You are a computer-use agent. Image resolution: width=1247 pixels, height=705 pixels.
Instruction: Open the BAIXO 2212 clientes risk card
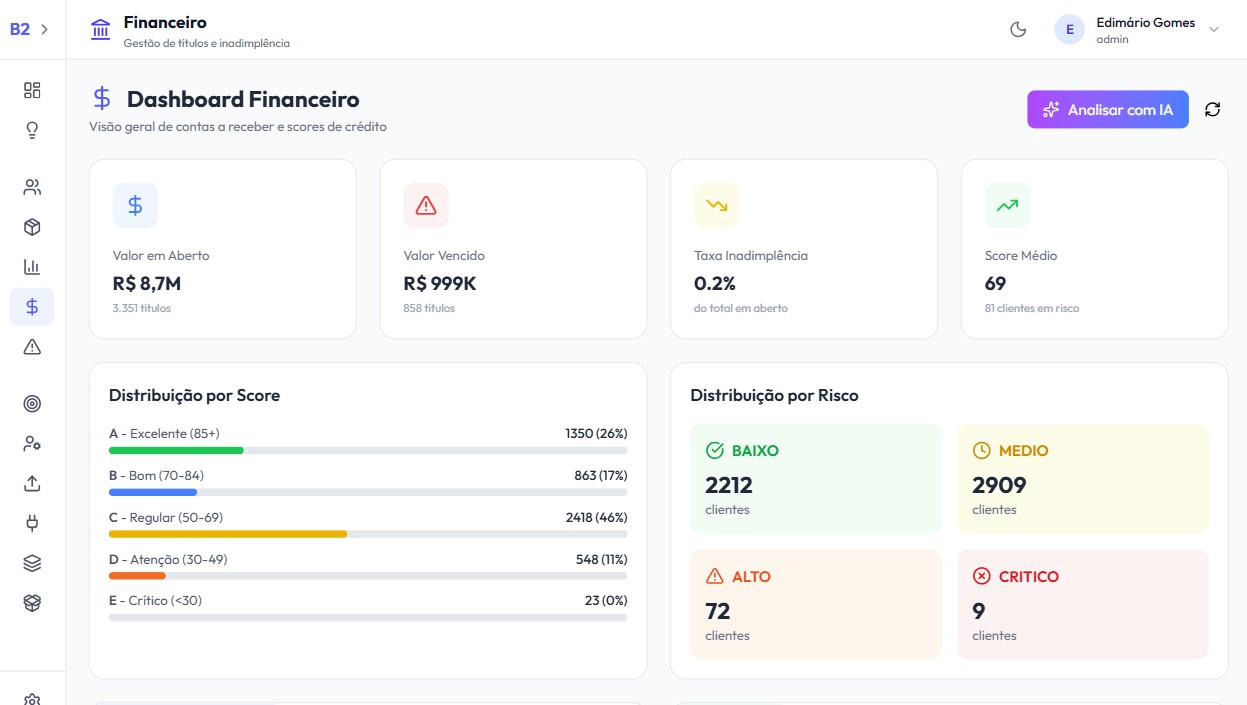(x=816, y=479)
